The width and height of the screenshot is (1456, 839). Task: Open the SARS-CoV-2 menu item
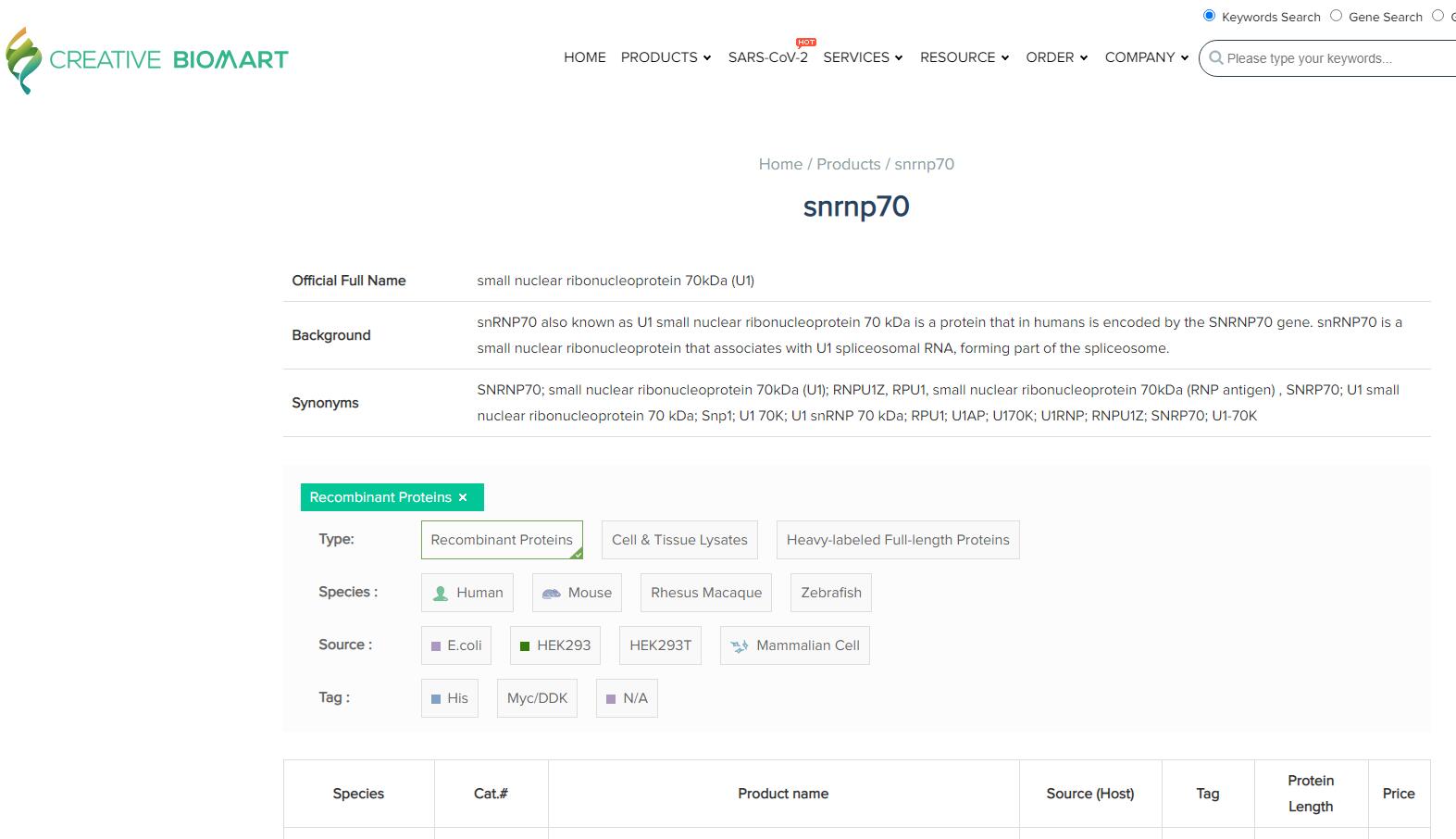tap(768, 57)
